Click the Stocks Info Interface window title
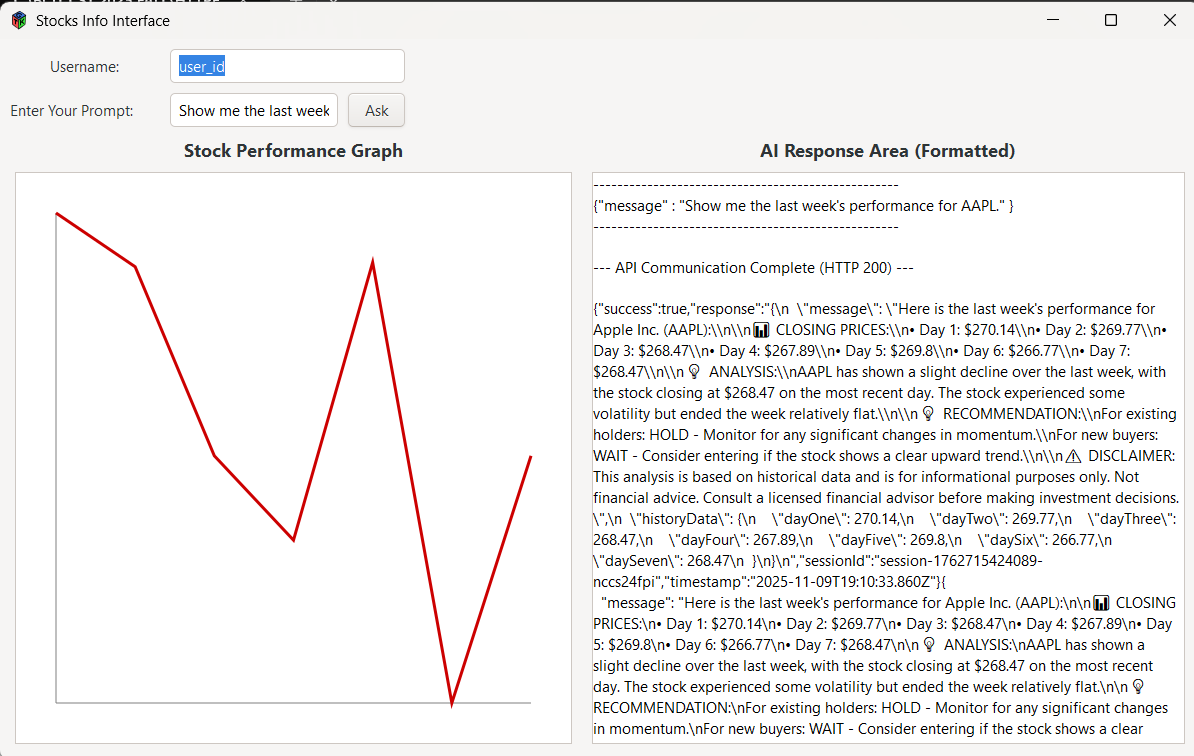The height and width of the screenshot is (756, 1194). click(x=103, y=21)
